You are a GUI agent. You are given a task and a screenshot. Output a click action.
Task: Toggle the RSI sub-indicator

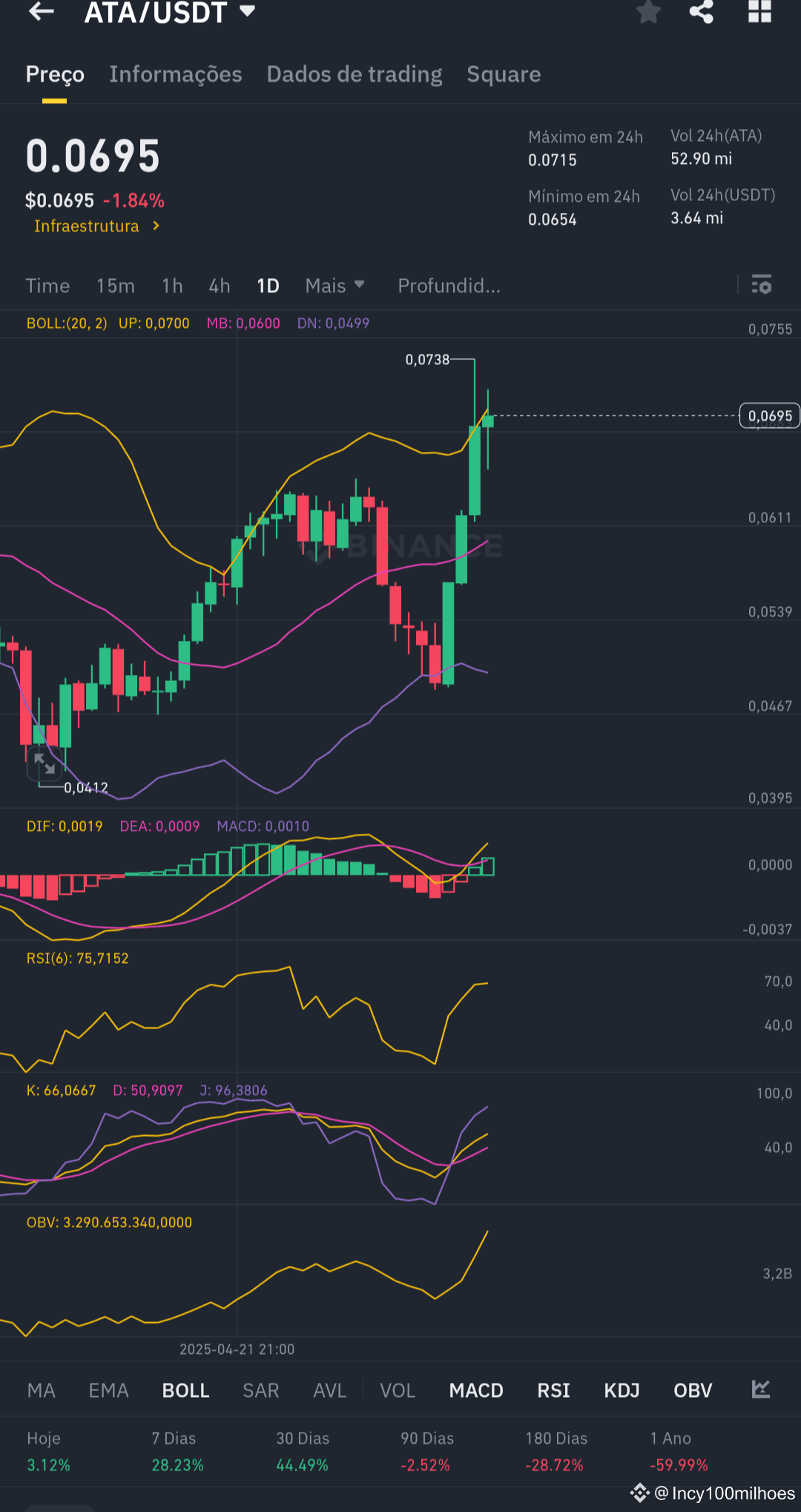[x=554, y=1390]
